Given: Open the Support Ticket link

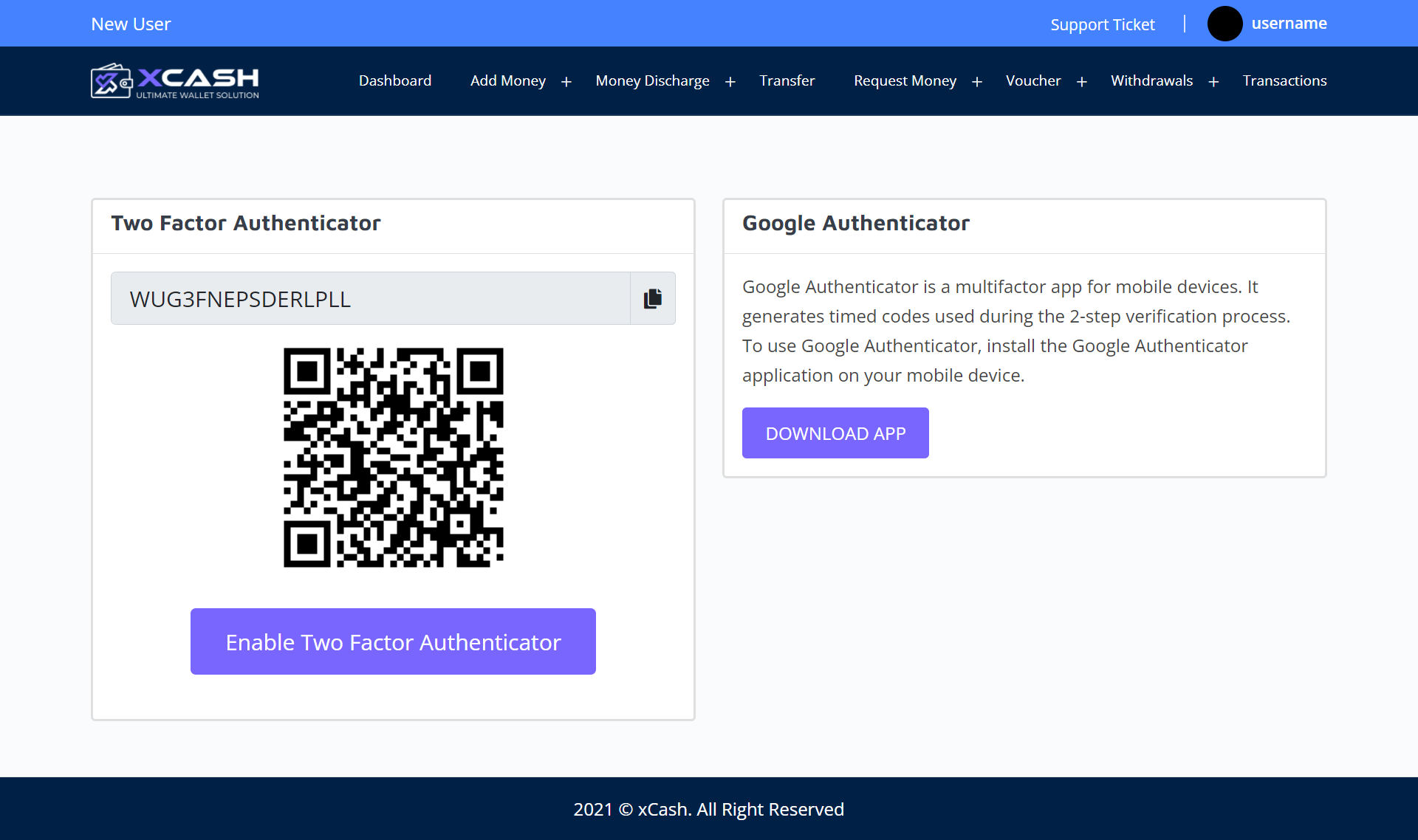Looking at the screenshot, I should tap(1102, 24).
